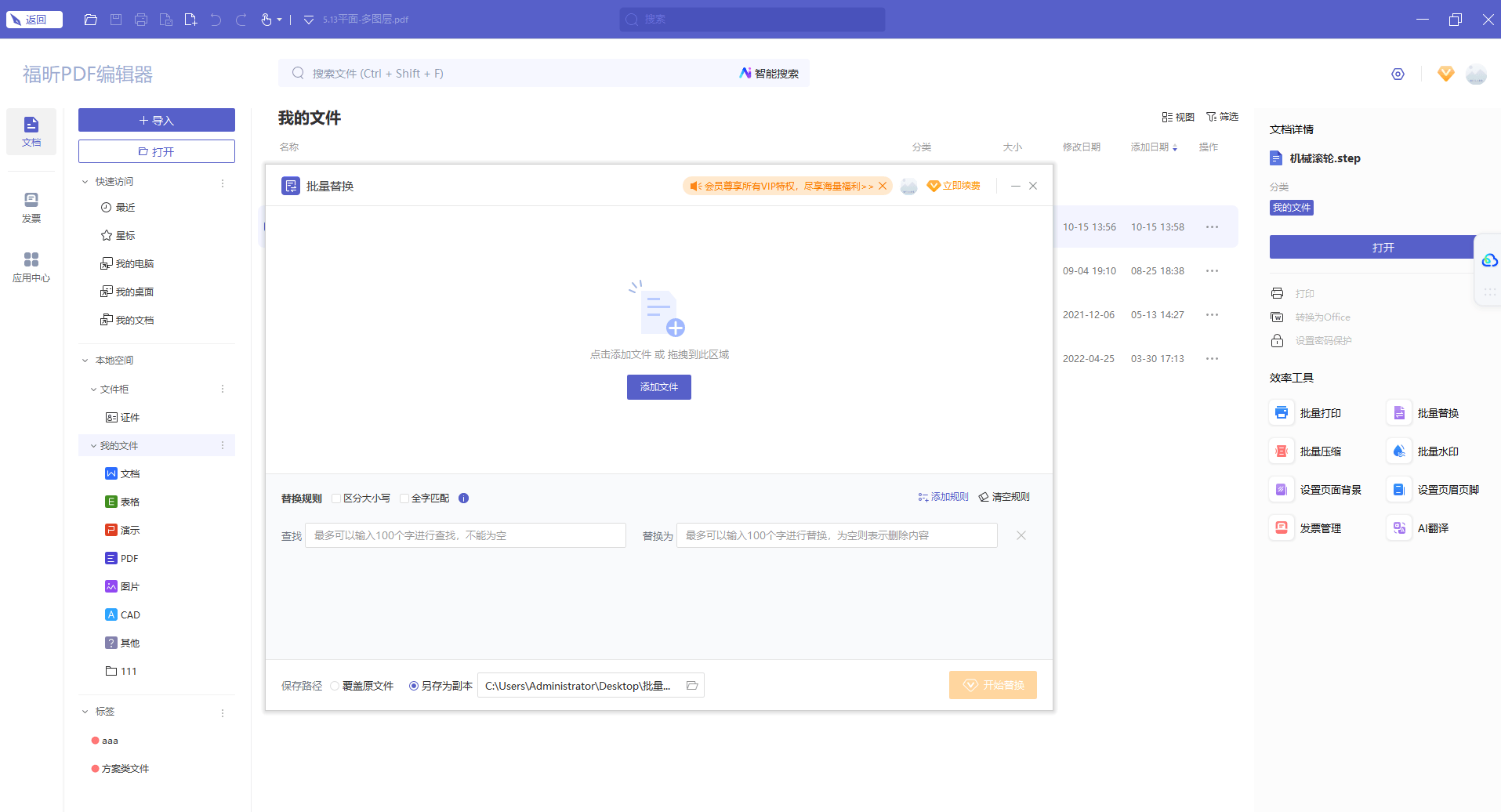1501x812 pixels.
Task: Select 最近 in quick access
Action: tap(118, 208)
